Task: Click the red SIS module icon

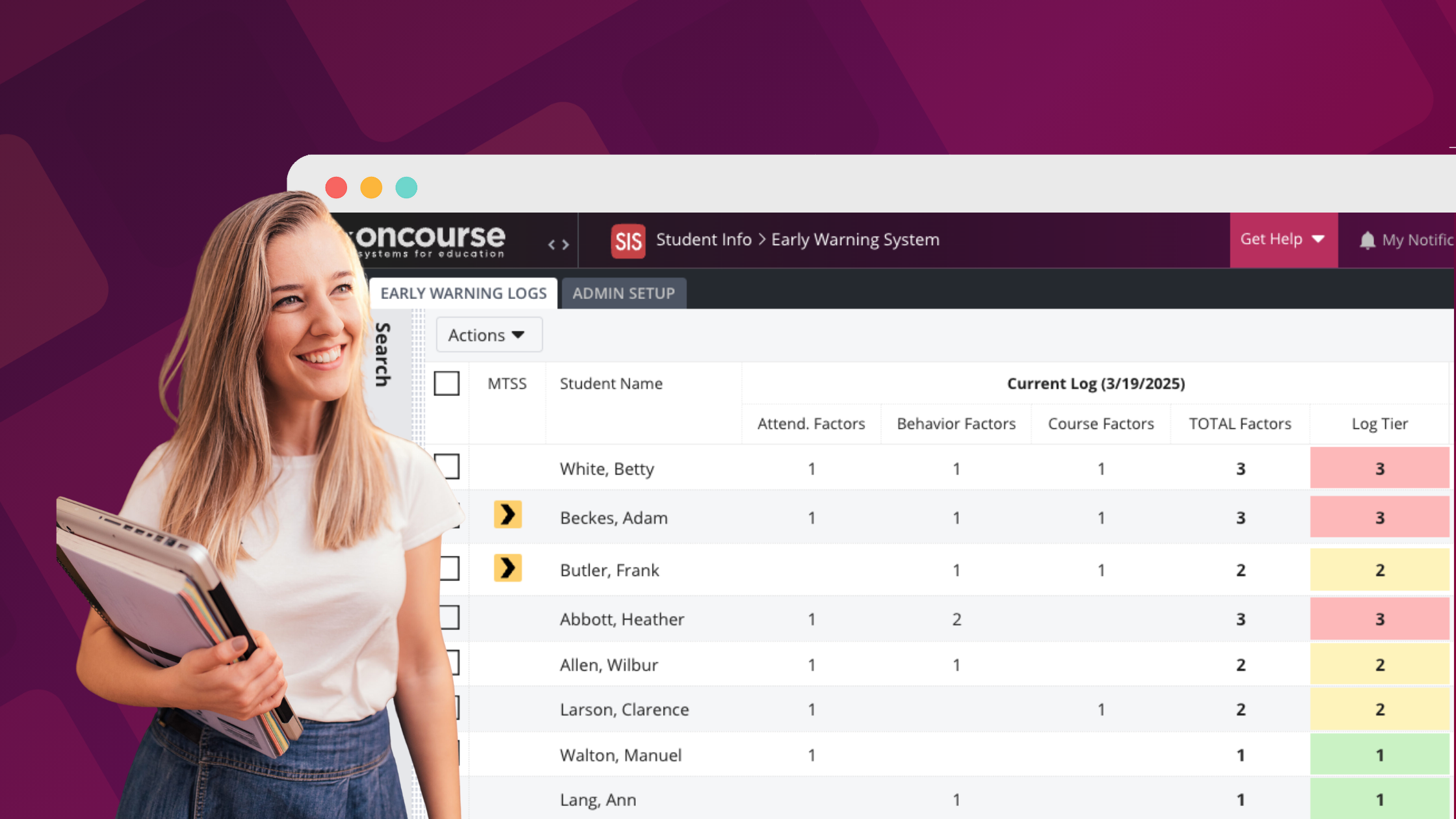Action: pos(628,241)
